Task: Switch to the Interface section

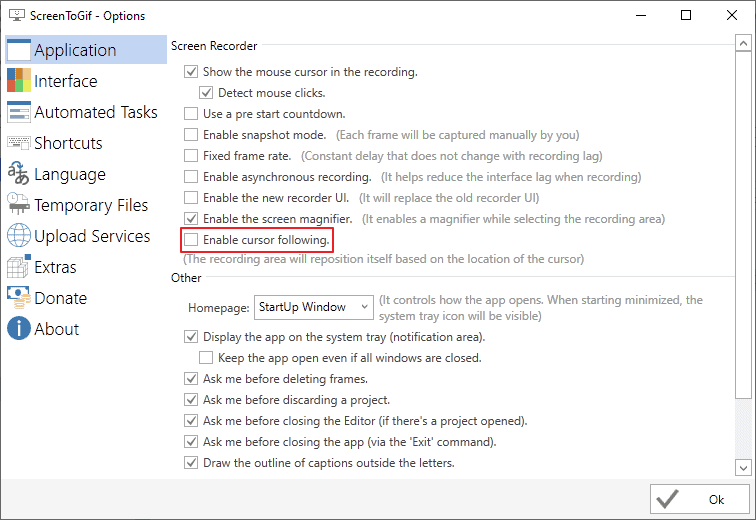Action: [x=86, y=81]
